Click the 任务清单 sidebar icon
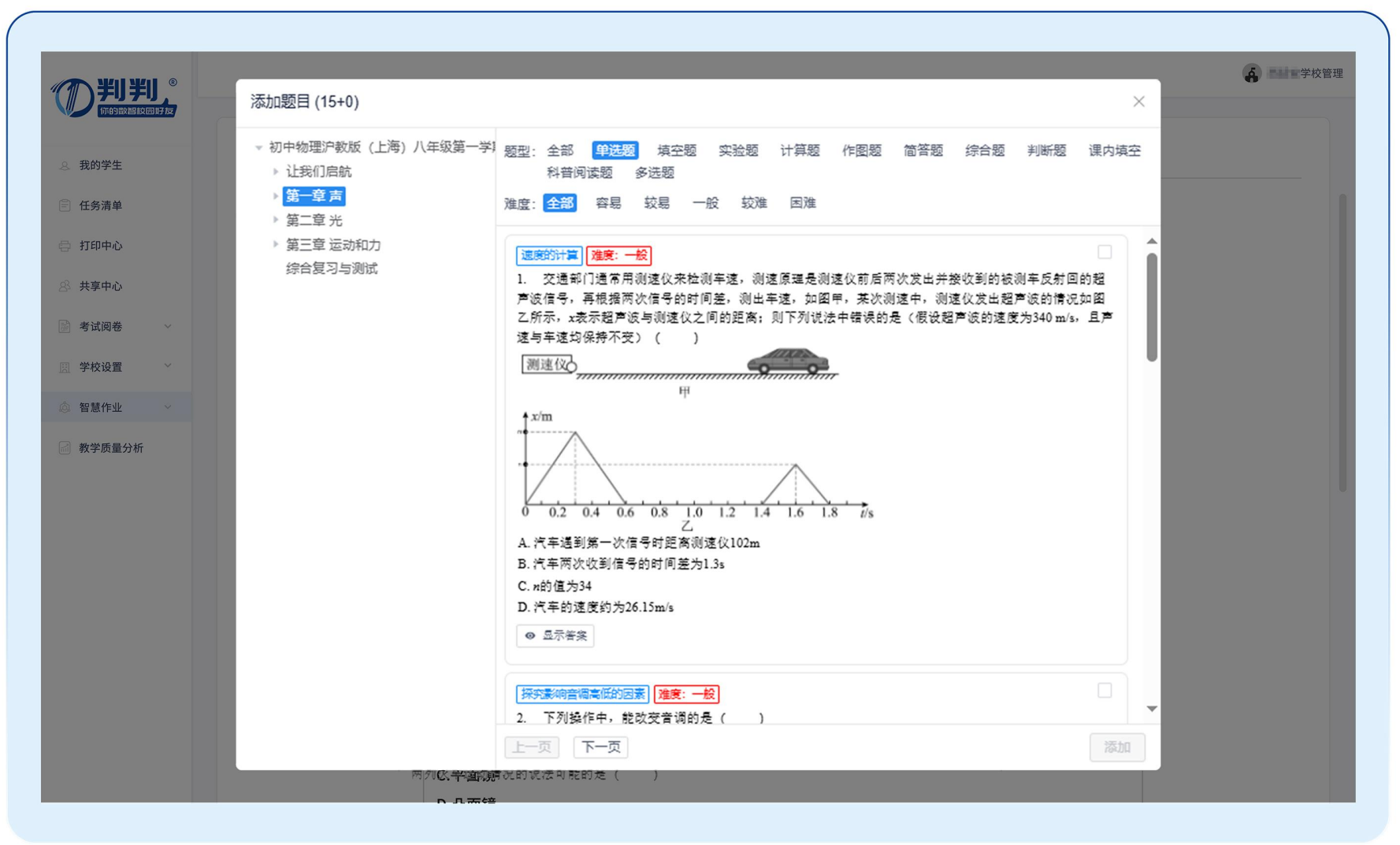 point(65,206)
